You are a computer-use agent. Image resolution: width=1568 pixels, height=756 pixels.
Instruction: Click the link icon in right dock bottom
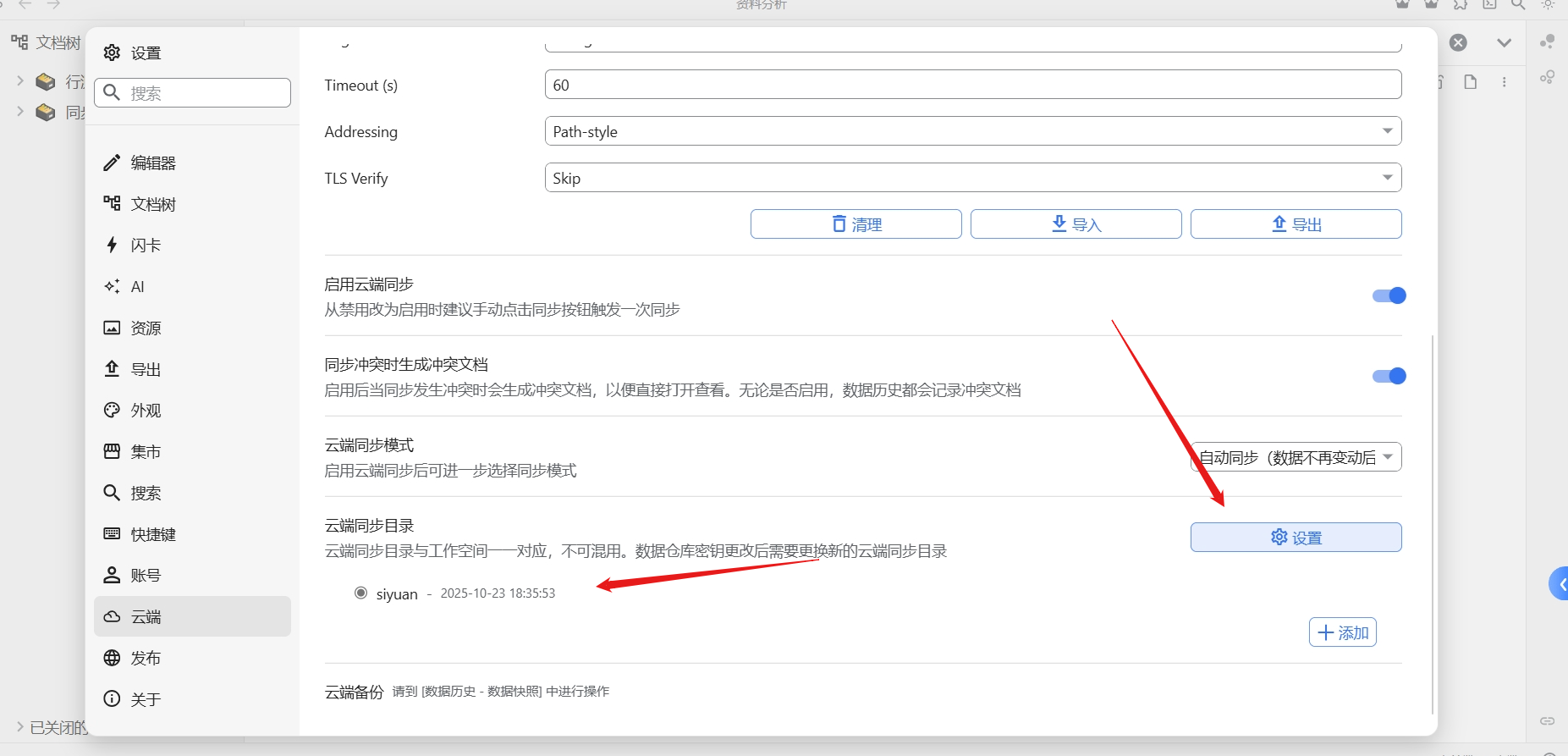[1548, 720]
